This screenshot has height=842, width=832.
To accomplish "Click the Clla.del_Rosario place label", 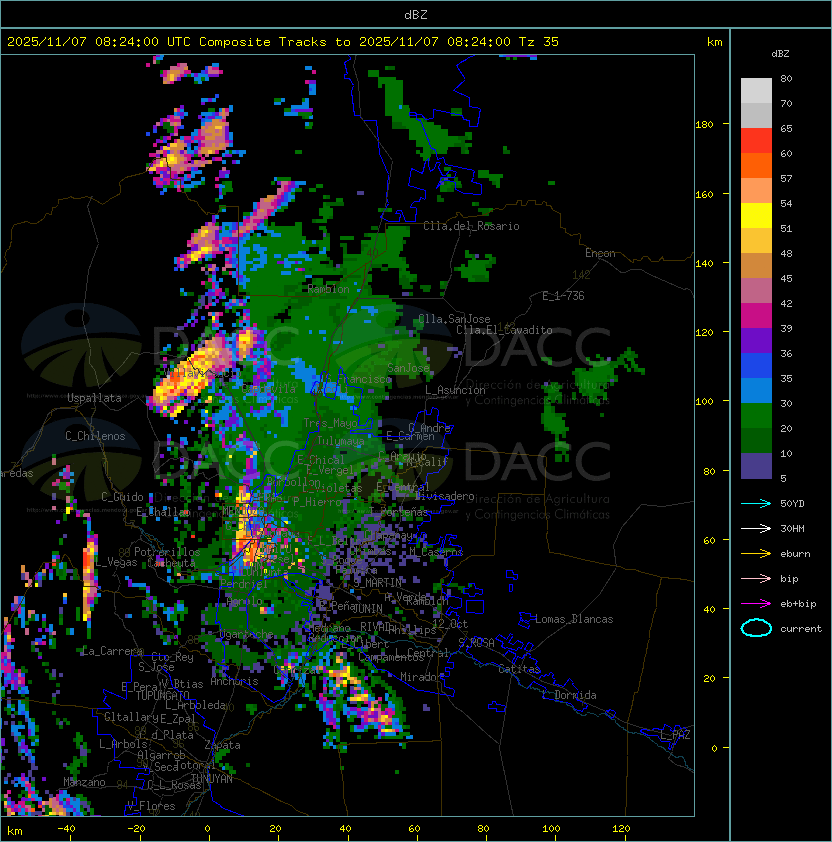I will click(x=472, y=226).
